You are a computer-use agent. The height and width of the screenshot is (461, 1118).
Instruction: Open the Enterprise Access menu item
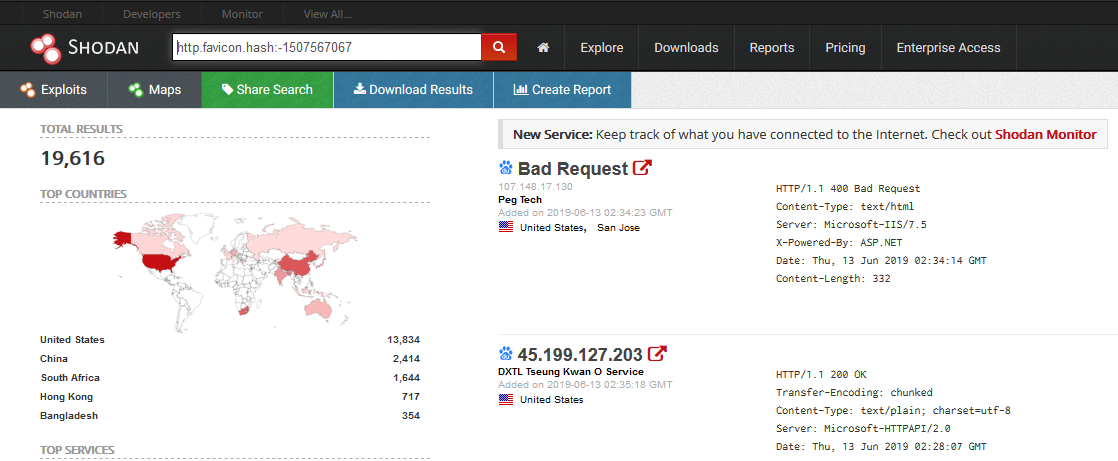click(x=948, y=48)
